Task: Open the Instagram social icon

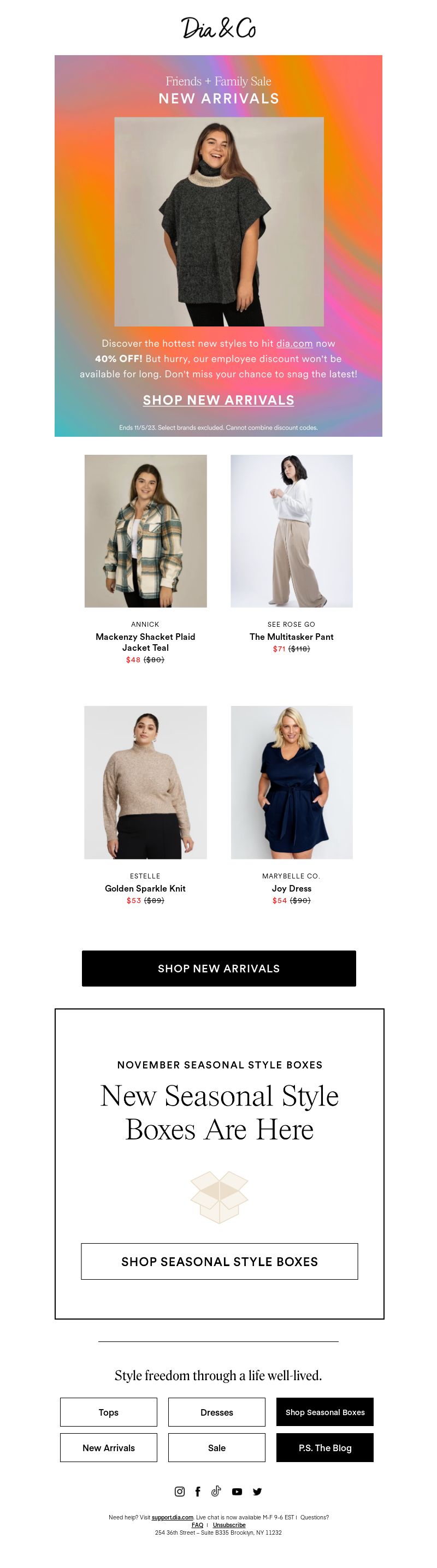Action: (180, 1490)
